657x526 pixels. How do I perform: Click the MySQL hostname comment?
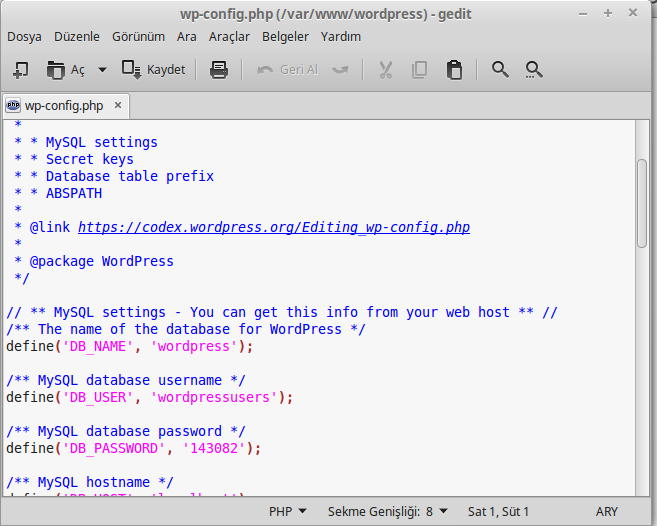pos(90,482)
